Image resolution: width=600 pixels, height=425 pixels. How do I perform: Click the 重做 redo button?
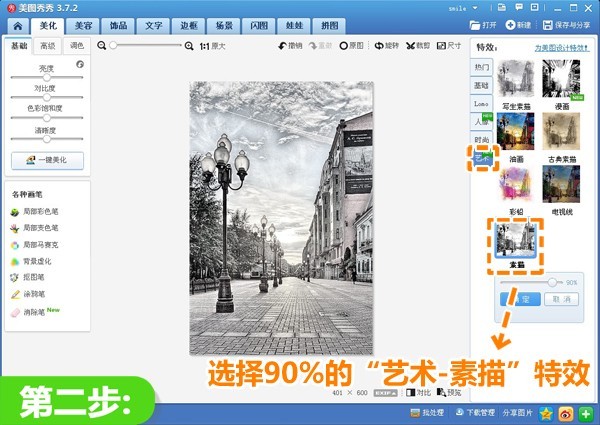click(x=321, y=46)
